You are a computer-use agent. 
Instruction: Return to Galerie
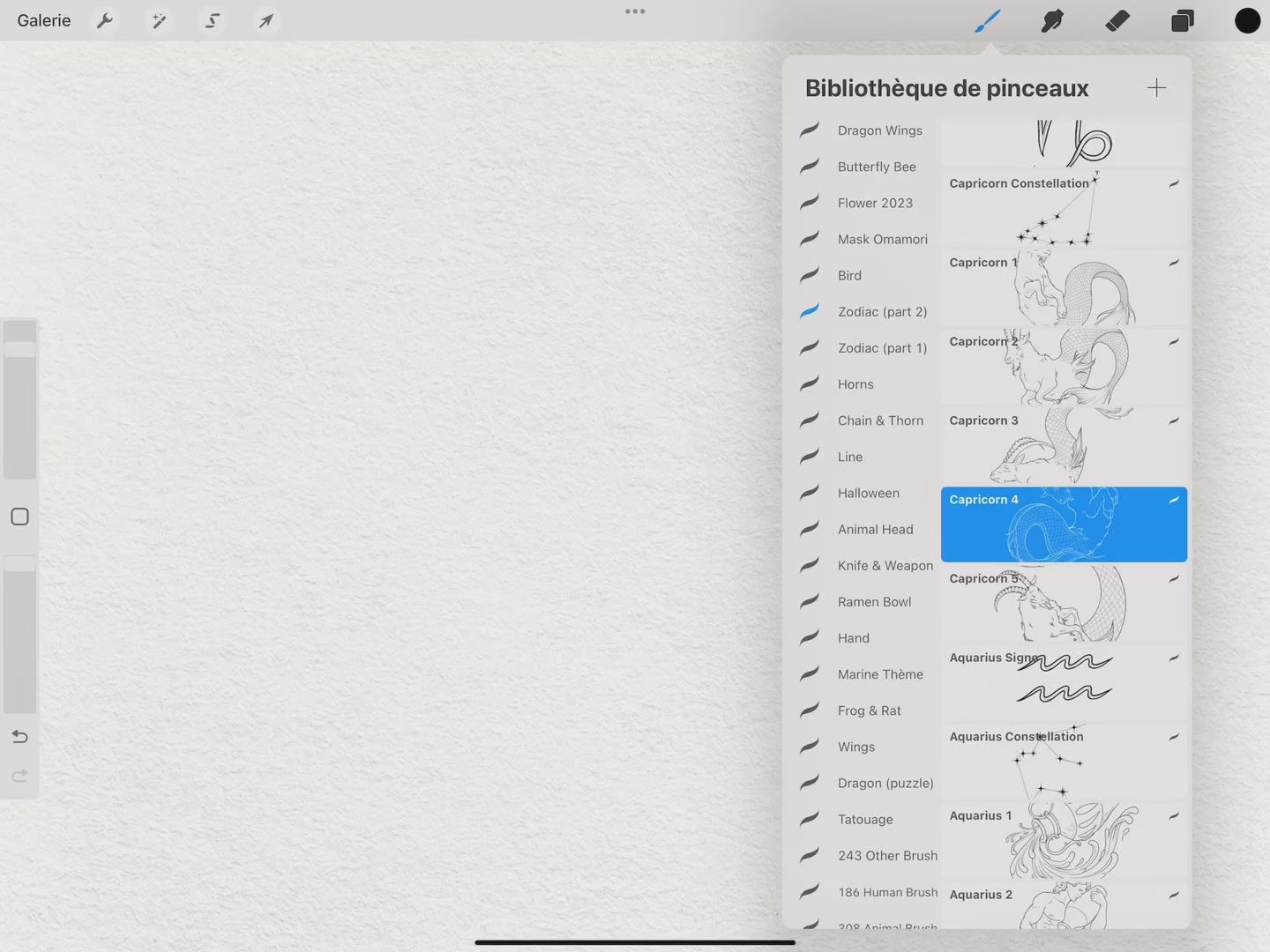point(44,20)
